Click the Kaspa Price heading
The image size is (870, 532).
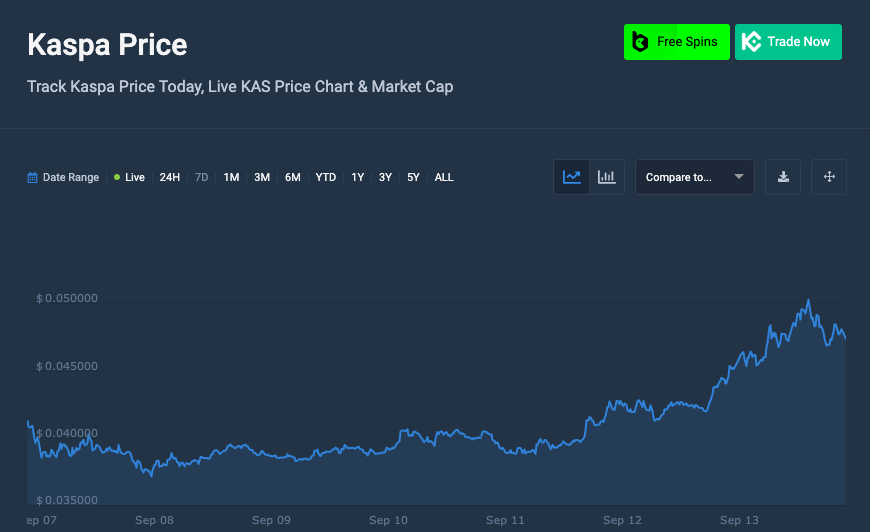[107, 45]
